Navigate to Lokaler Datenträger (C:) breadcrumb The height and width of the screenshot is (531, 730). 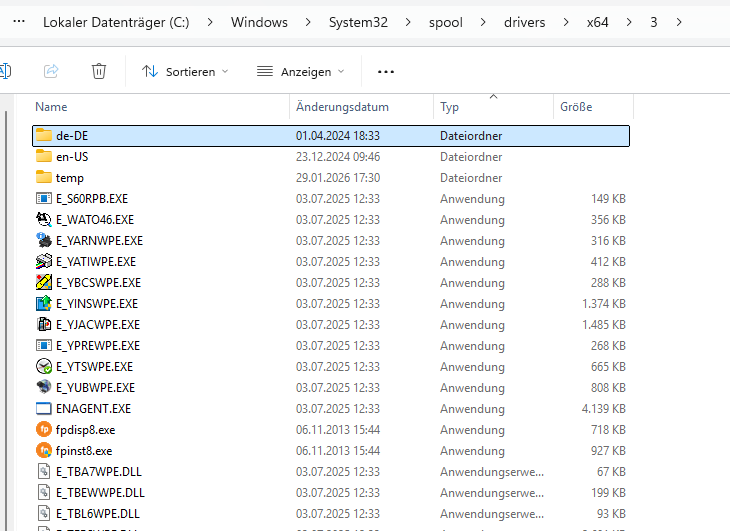point(116,22)
